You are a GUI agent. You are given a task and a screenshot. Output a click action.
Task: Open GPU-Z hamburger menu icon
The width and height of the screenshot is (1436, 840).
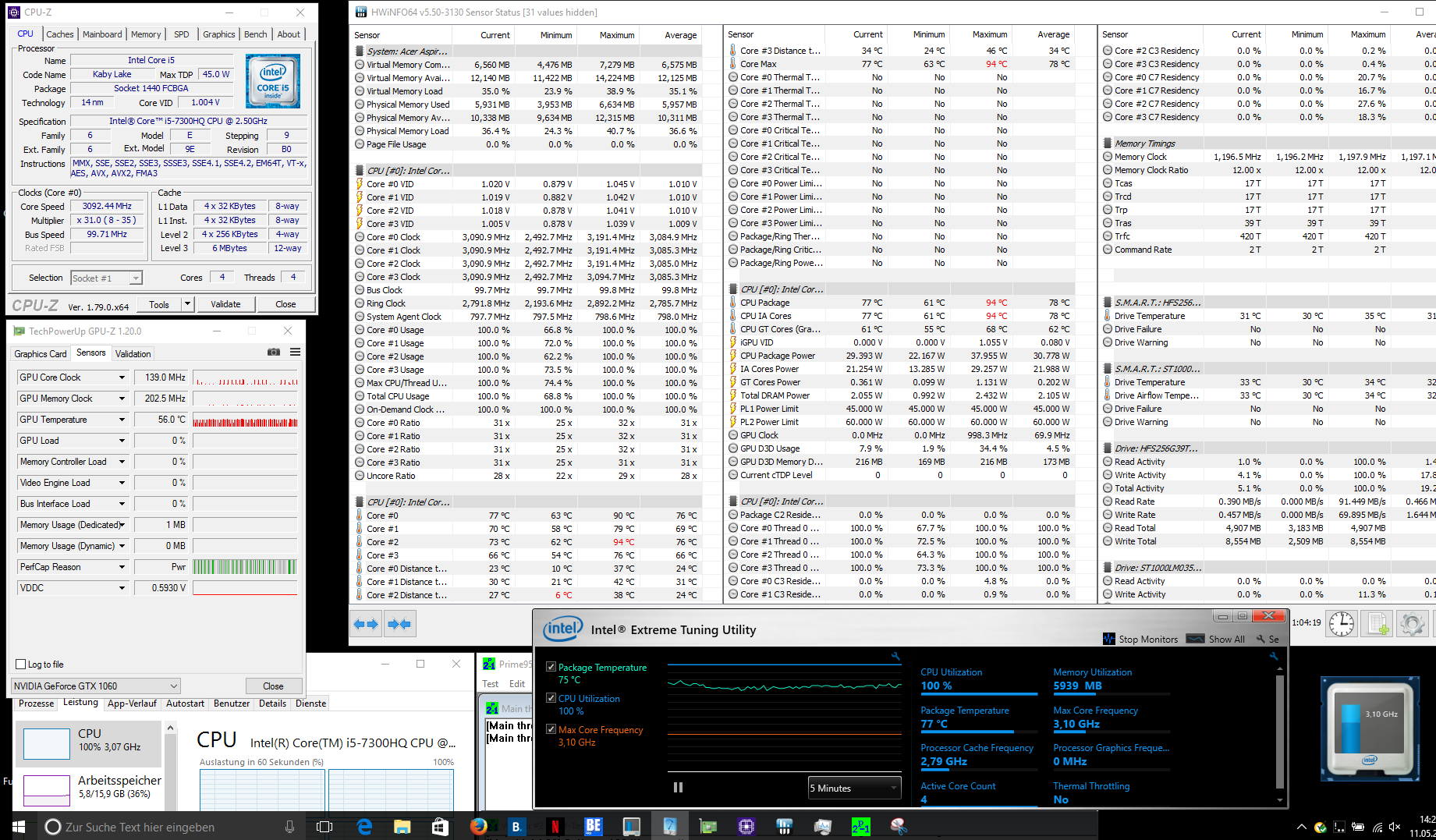(296, 353)
